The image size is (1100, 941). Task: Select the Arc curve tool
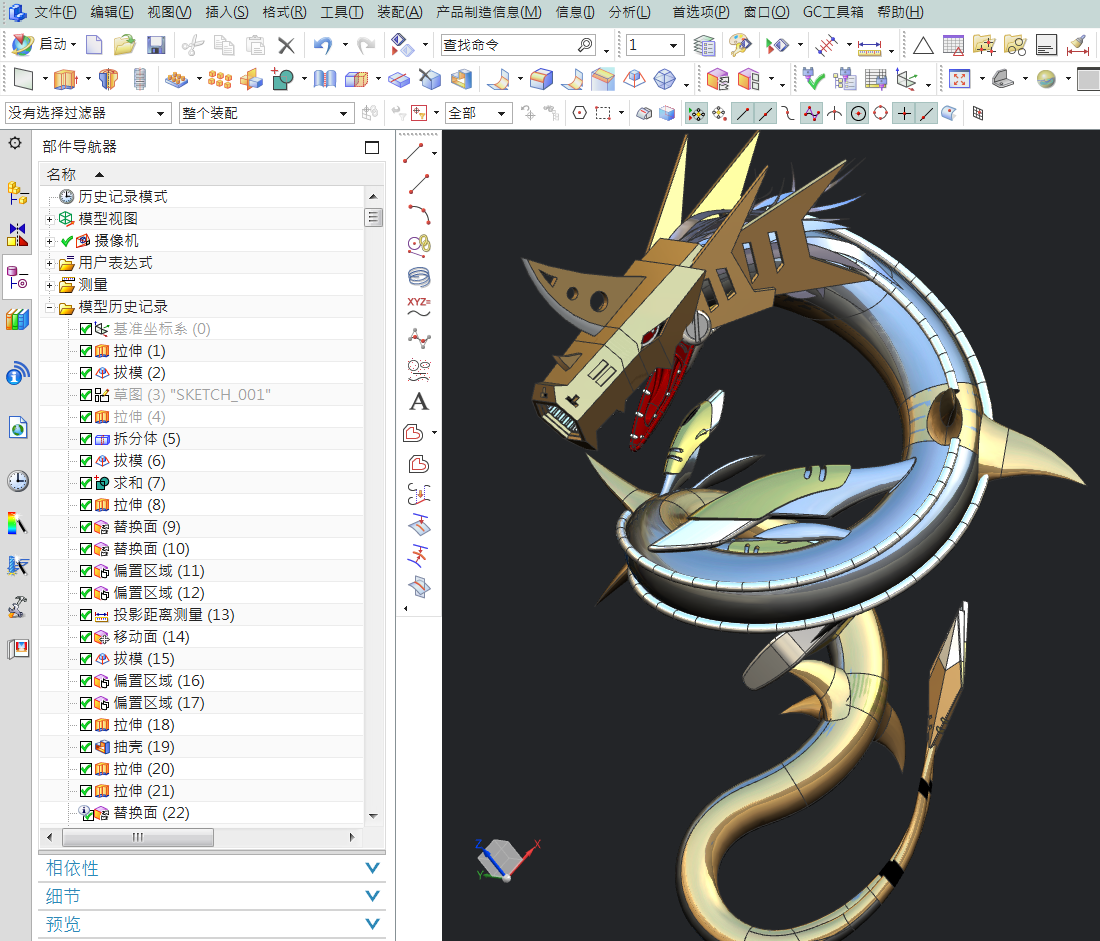coord(419,214)
